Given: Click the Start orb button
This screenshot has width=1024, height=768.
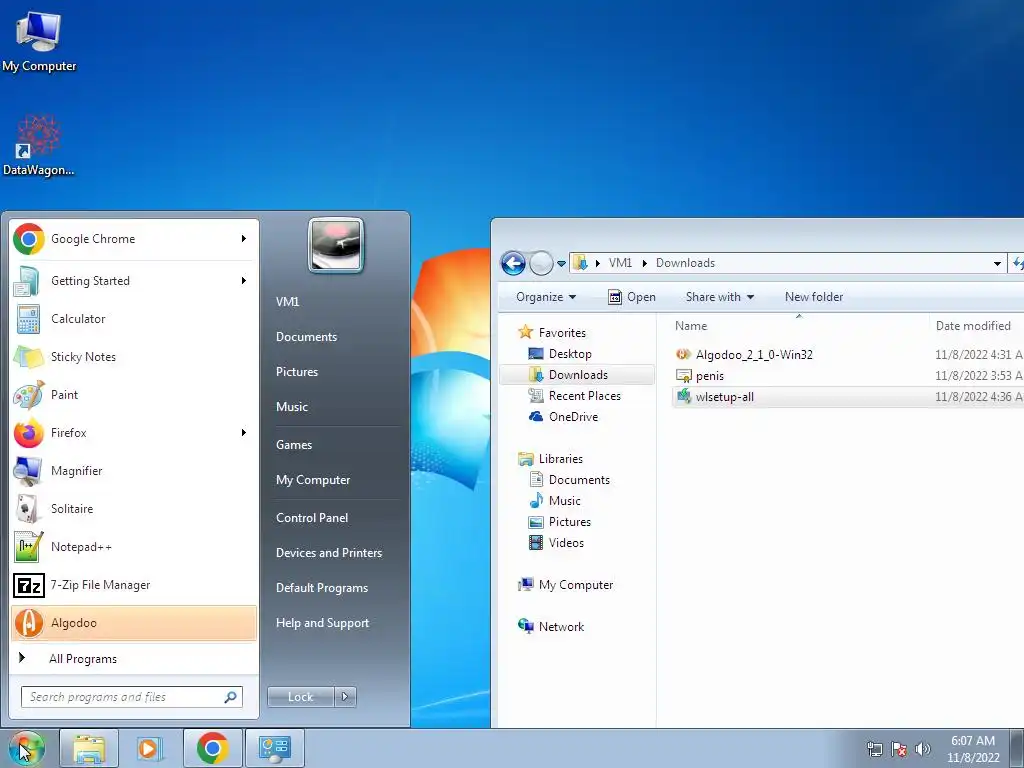Looking at the screenshot, I should click(26, 748).
